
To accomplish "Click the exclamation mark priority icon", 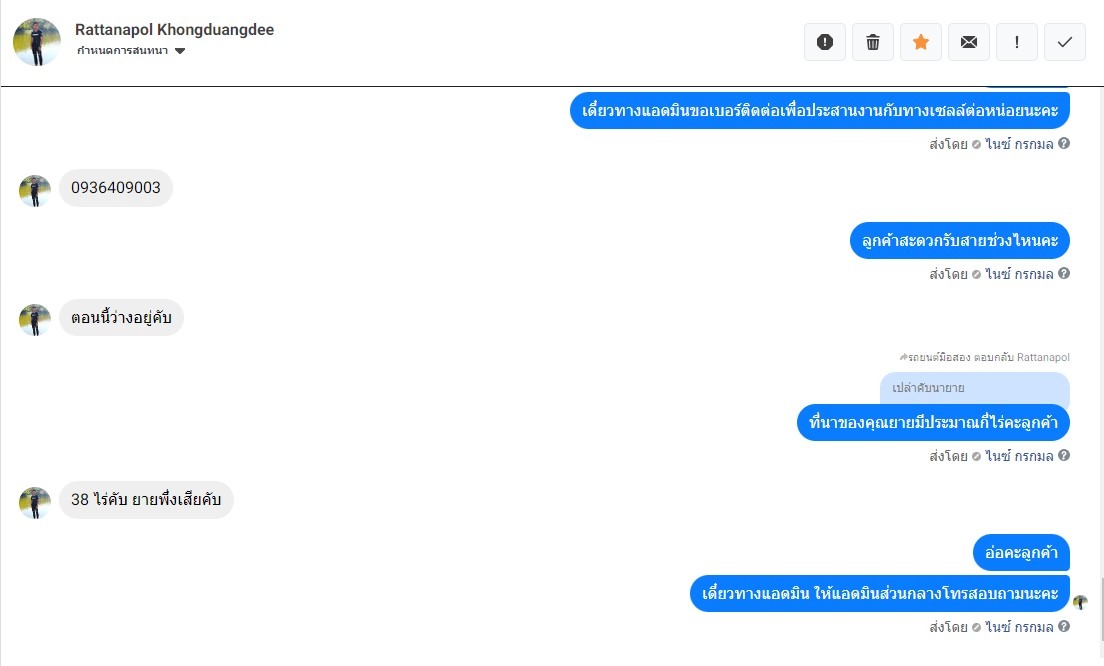I will tap(1016, 42).
